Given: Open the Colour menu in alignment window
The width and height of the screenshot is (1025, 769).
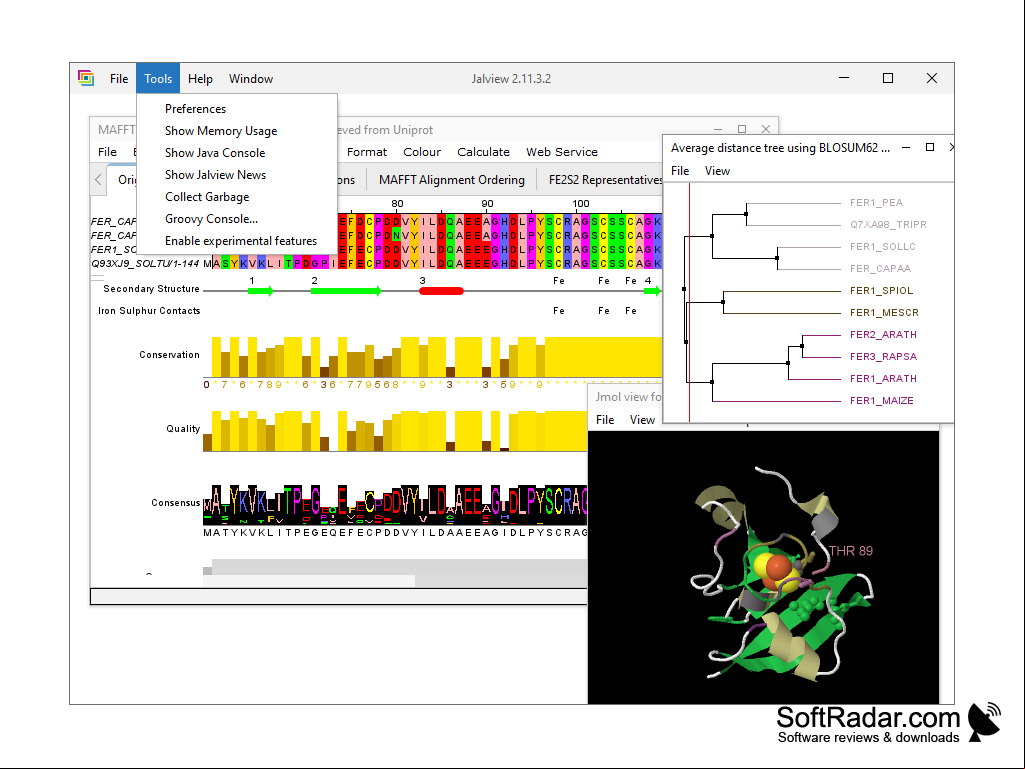Looking at the screenshot, I should 422,152.
